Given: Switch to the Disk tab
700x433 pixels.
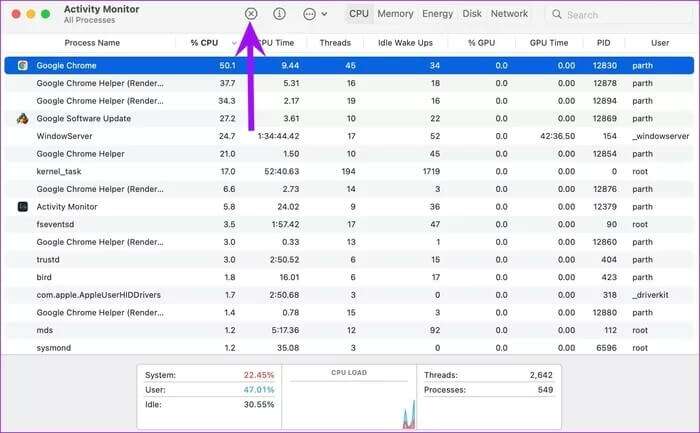Looking at the screenshot, I should (472, 14).
